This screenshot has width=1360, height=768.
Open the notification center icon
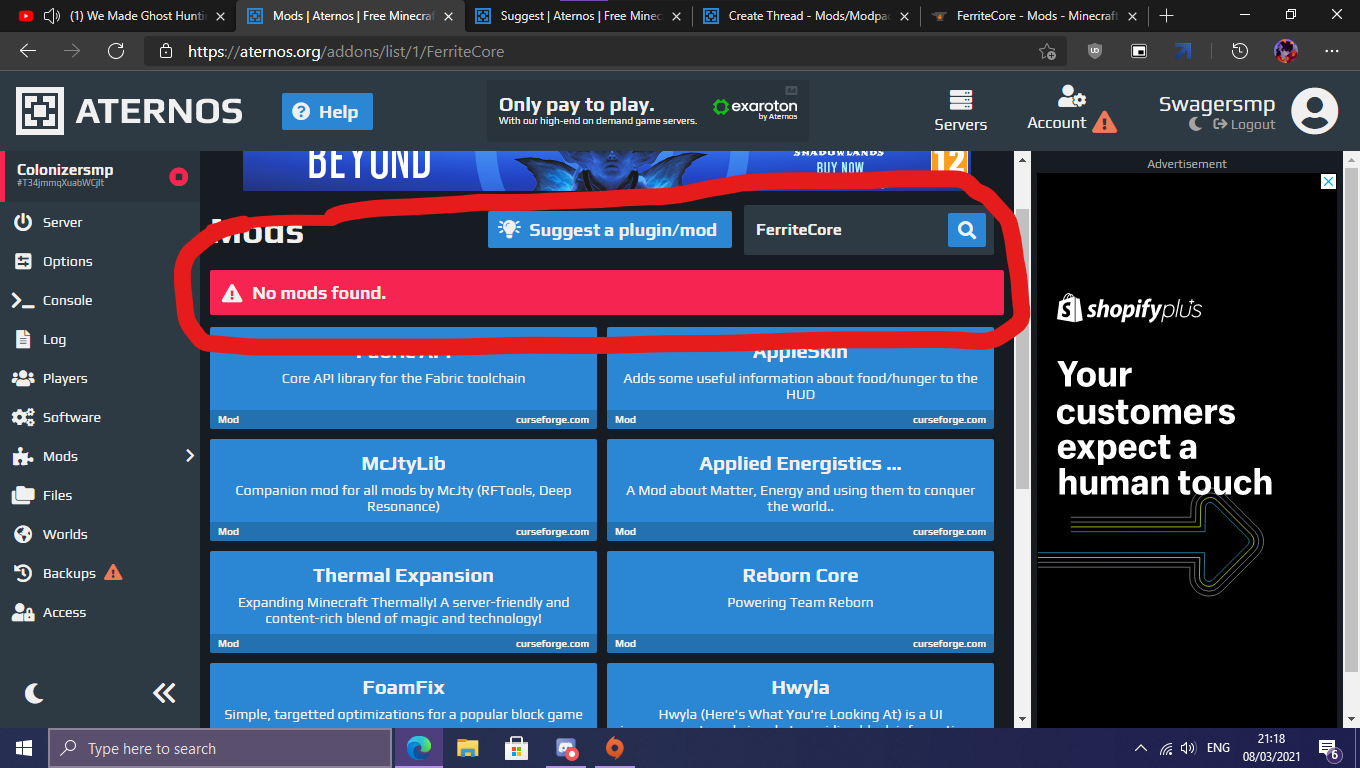1329,749
